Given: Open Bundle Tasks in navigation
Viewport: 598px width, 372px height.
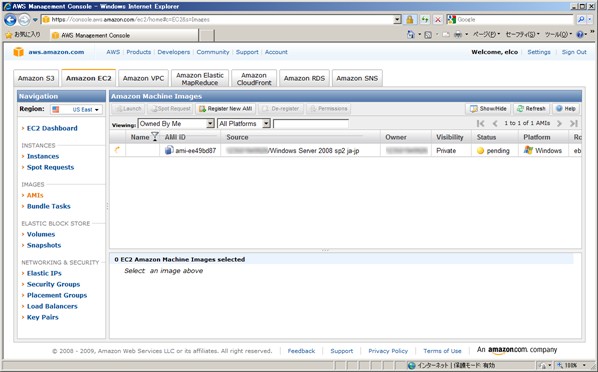Looking at the screenshot, I should [48, 206].
